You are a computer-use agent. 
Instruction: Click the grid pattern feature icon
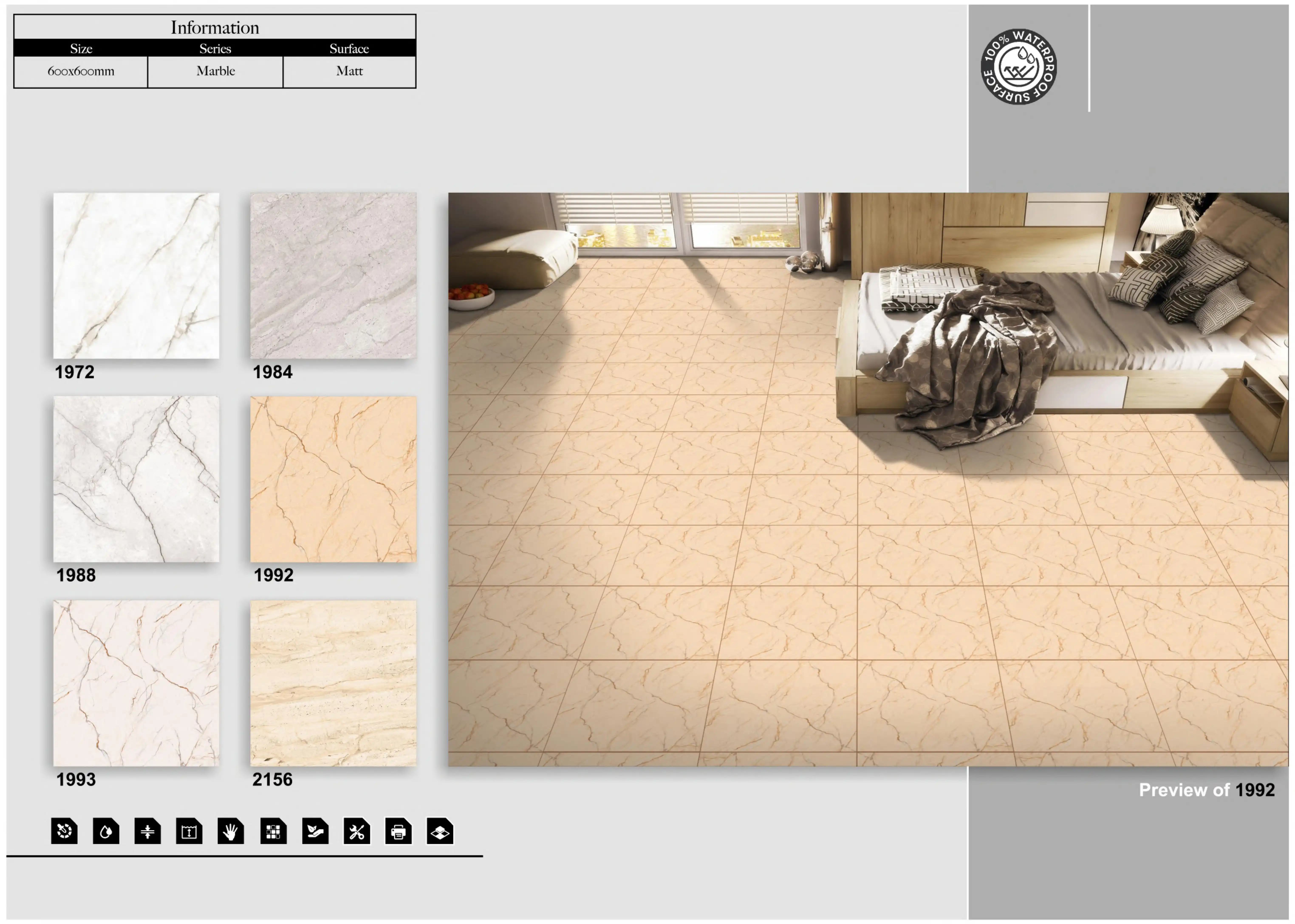pyautogui.click(x=273, y=831)
